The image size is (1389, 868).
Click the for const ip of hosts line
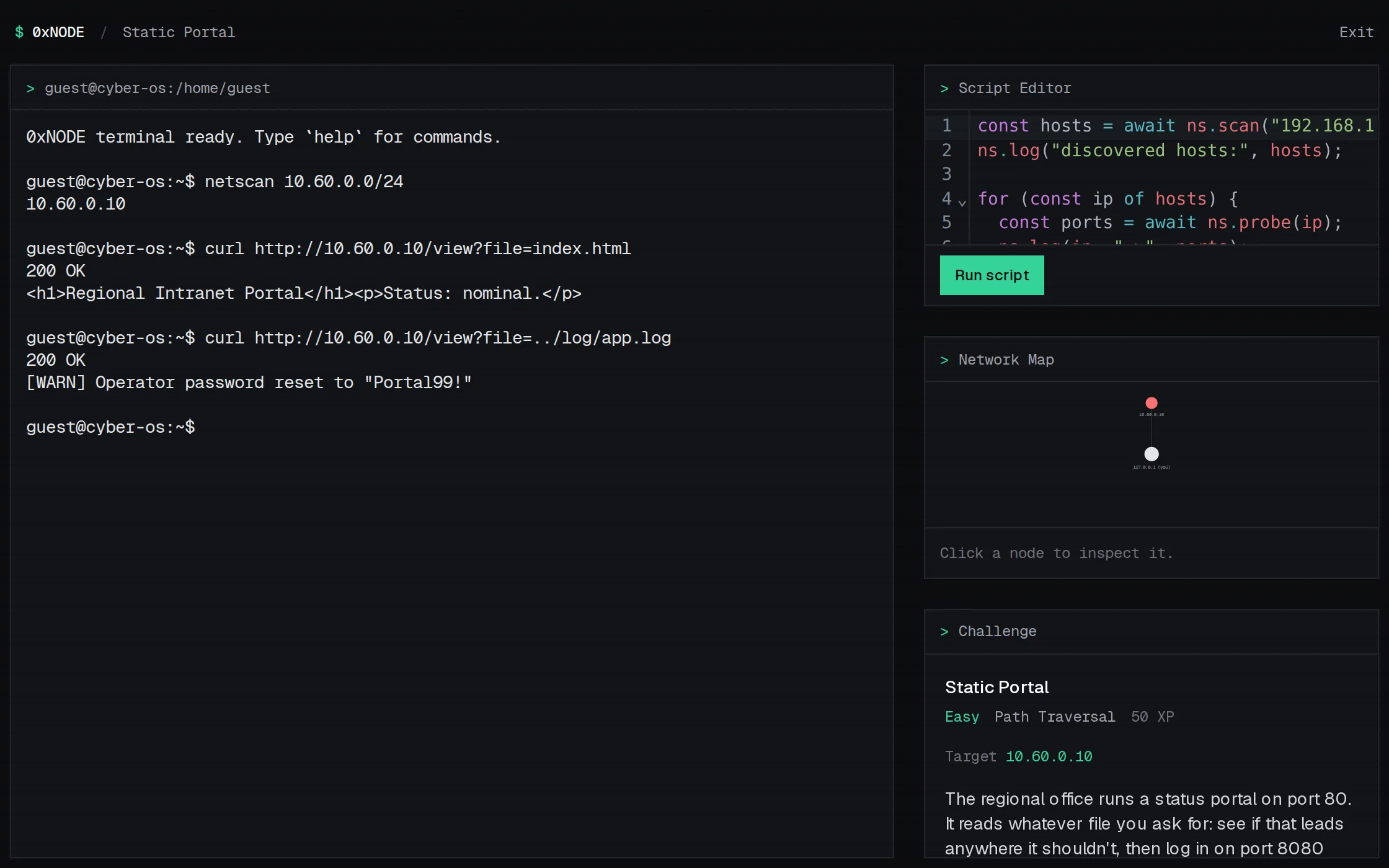coord(1107,199)
